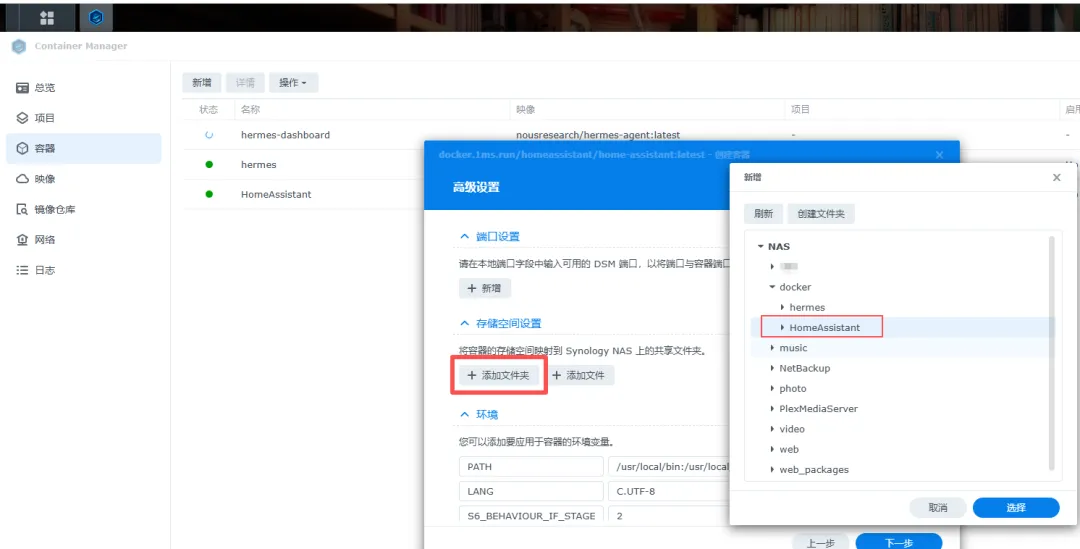Click the 日志 list icon
This screenshot has height=549, width=1080.
22,270
